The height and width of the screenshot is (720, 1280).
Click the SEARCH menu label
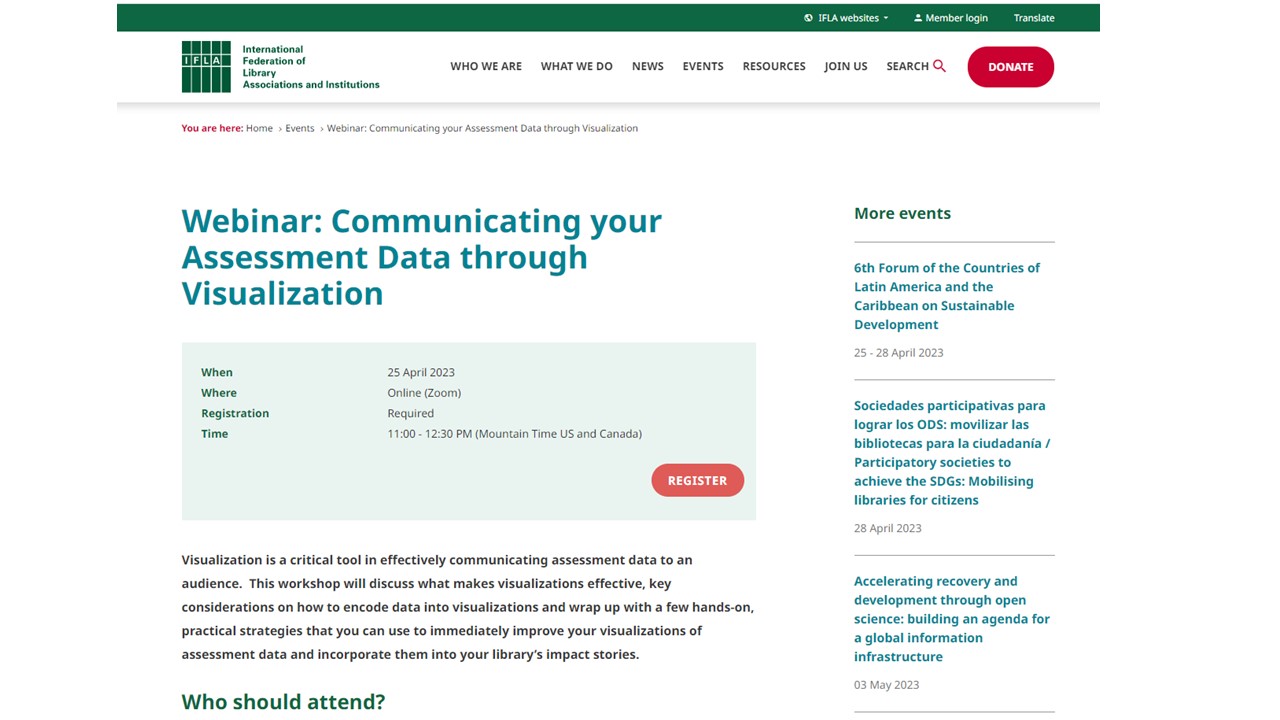pos(907,66)
